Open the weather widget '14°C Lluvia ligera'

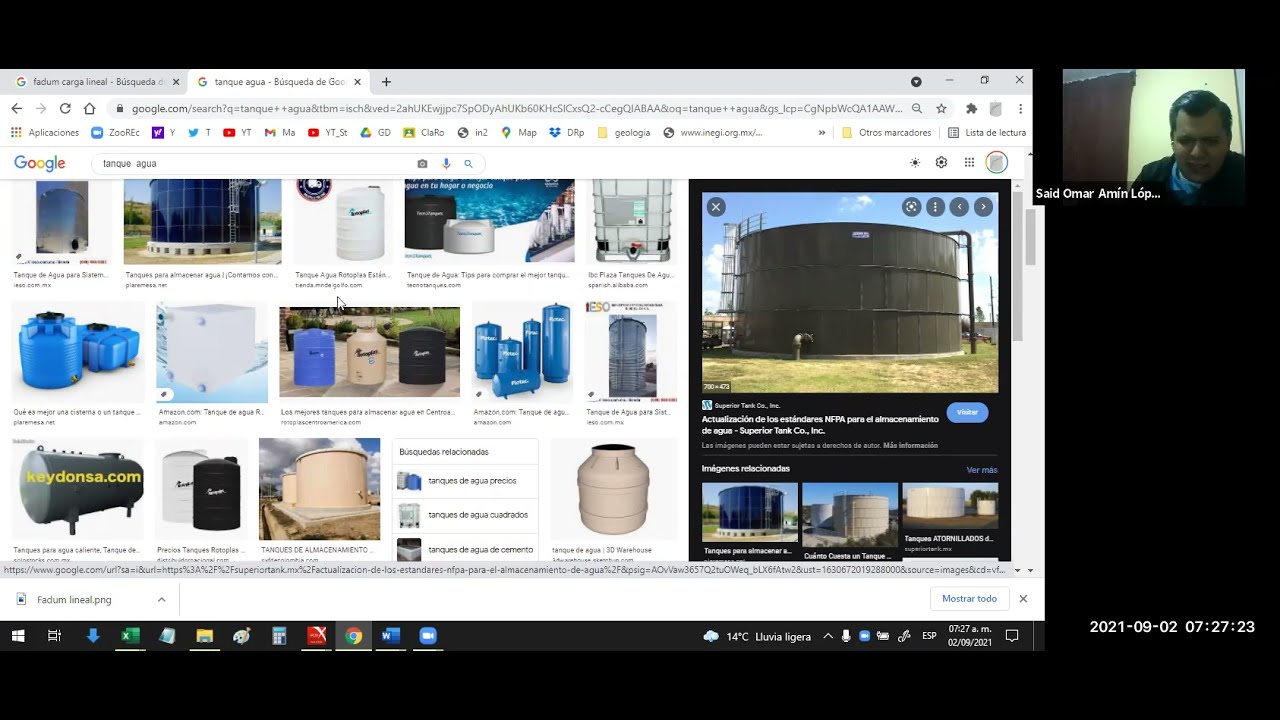pos(756,636)
